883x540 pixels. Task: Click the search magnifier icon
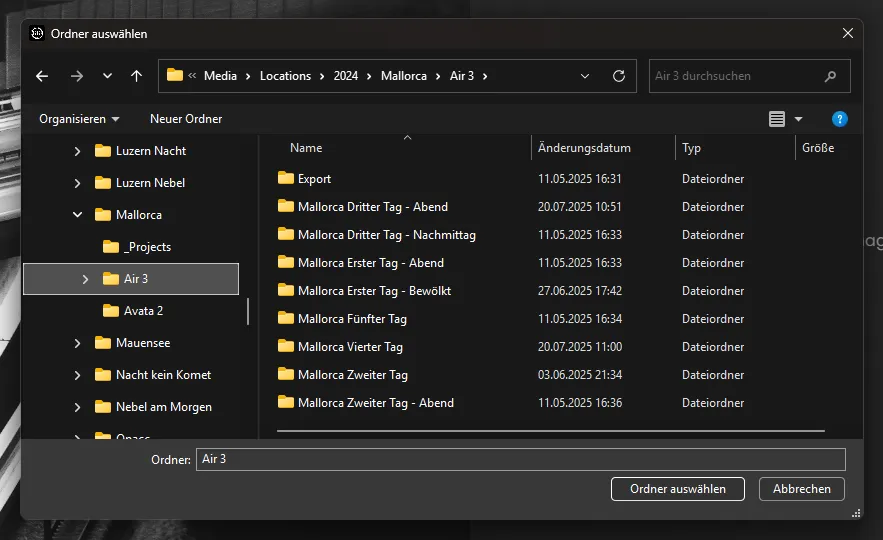coord(830,76)
